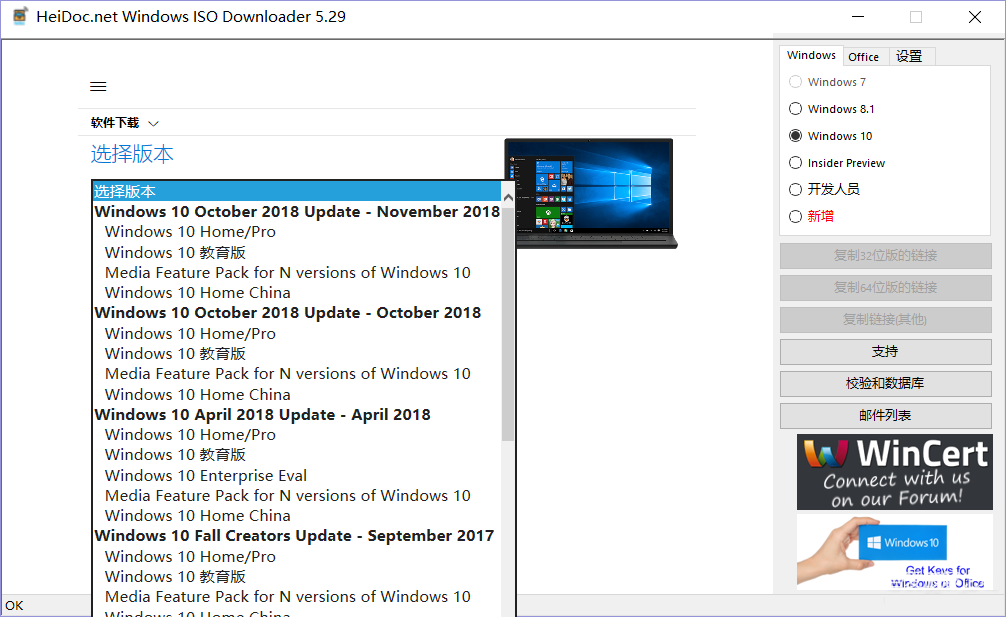The width and height of the screenshot is (1006, 617).
Task: Expand the 软件下载 dropdown chevron
Action: [153, 123]
